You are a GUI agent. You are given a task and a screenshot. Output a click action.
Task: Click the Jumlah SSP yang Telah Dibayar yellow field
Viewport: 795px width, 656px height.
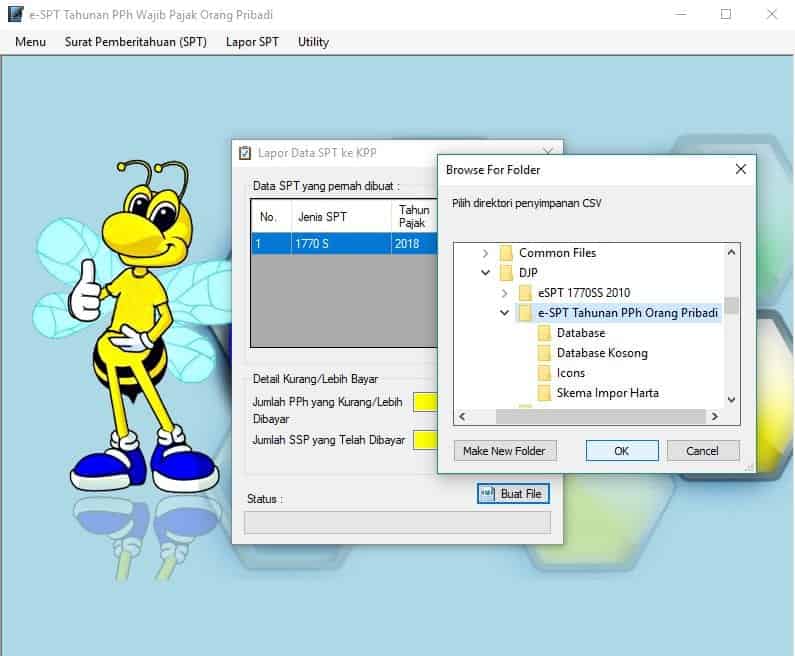[x=425, y=440]
